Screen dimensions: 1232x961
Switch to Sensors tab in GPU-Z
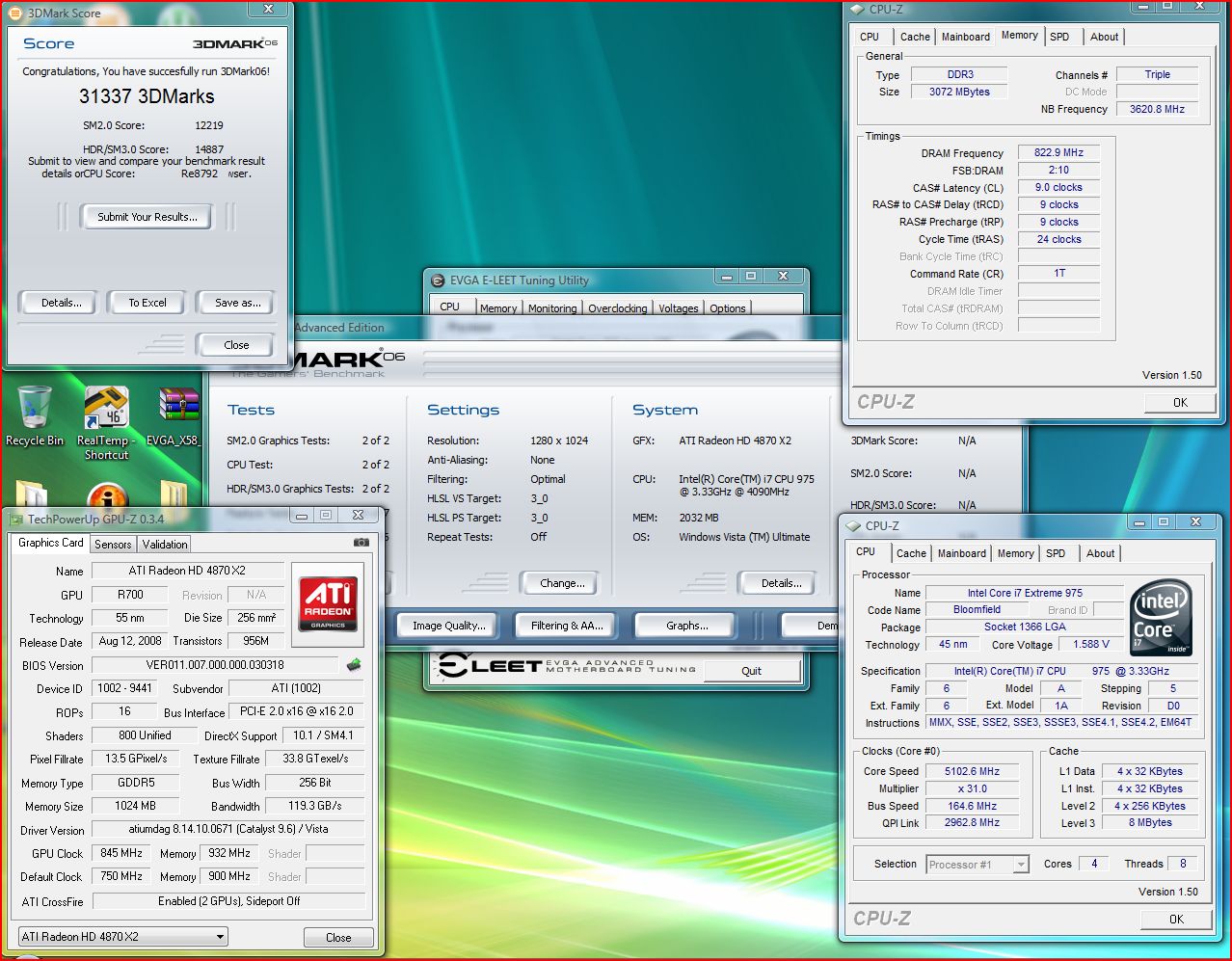pos(113,544)
